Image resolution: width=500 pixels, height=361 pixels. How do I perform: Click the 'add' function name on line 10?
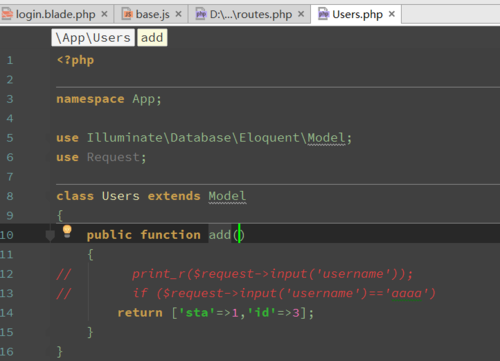220,235
